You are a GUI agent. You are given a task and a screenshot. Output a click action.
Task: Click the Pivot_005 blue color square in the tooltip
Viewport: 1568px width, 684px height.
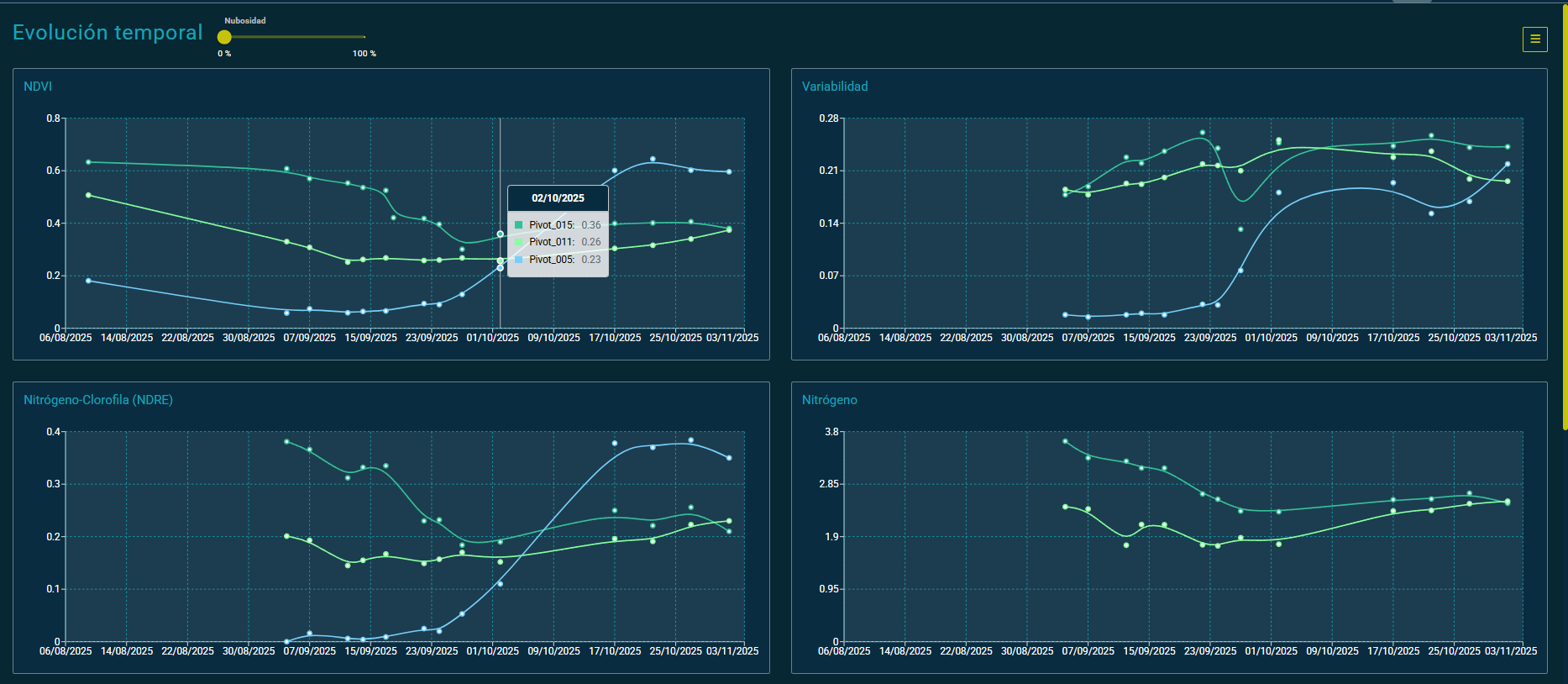(x=519, y=260)
